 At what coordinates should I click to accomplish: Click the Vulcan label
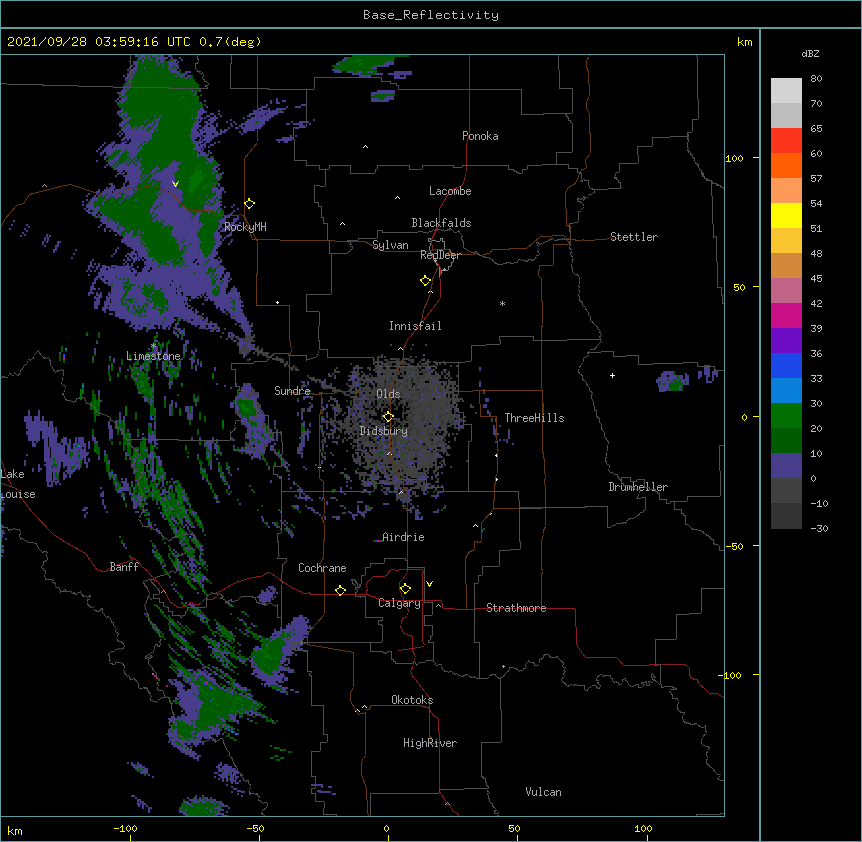pyautogui.click(x=543, y=792)
